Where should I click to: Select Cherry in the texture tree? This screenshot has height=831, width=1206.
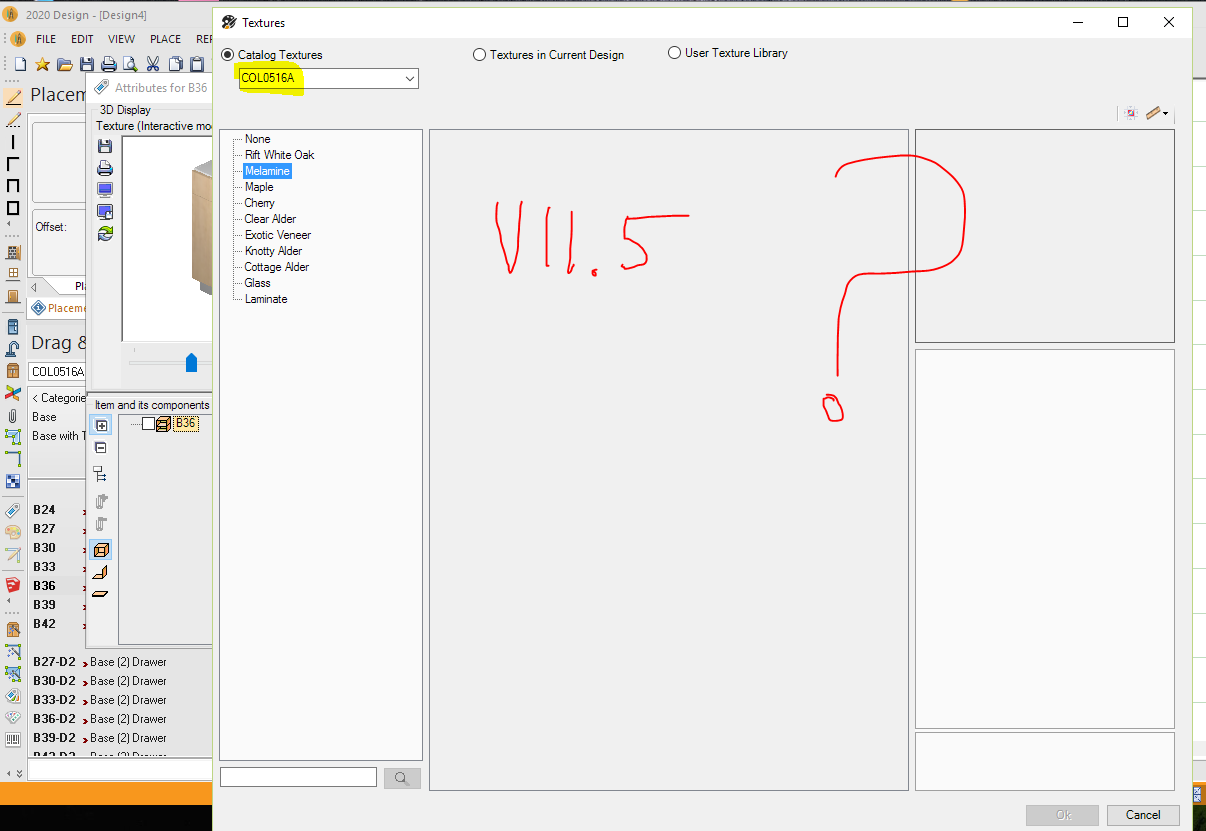click(x=259, y=203)
